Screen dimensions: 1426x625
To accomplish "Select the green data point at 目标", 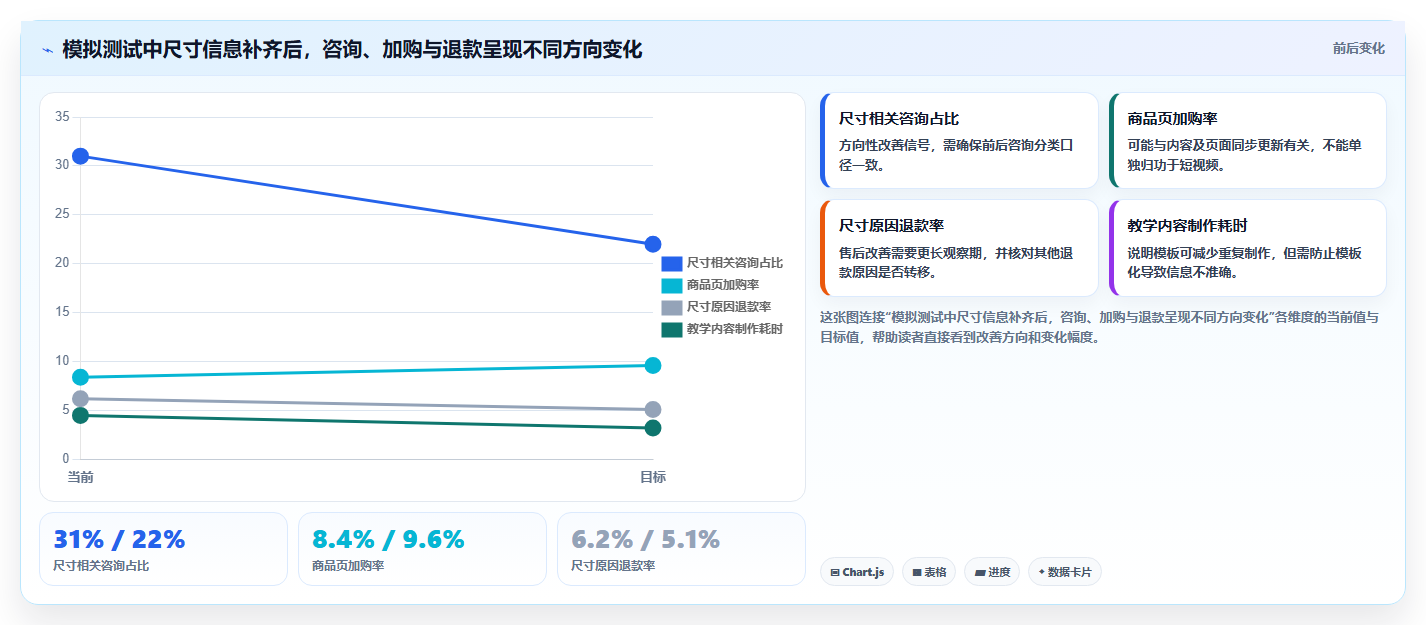I will [653, 428].
